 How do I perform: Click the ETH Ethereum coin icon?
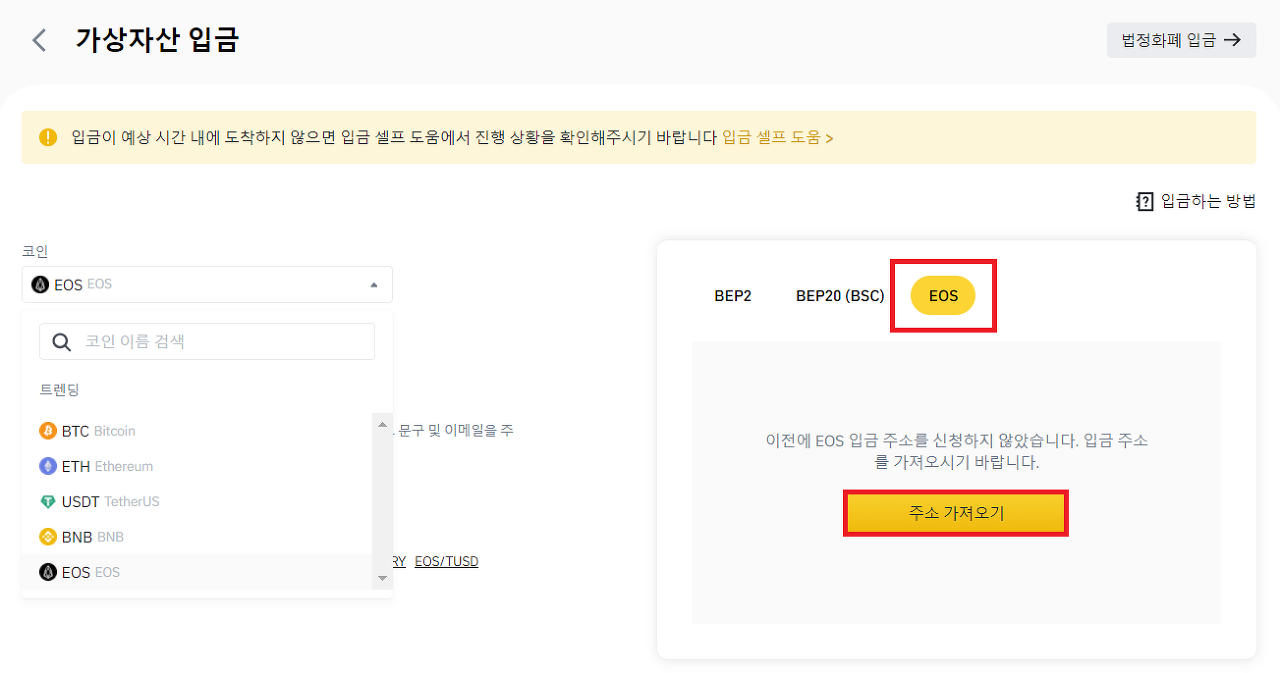(49, 466)
